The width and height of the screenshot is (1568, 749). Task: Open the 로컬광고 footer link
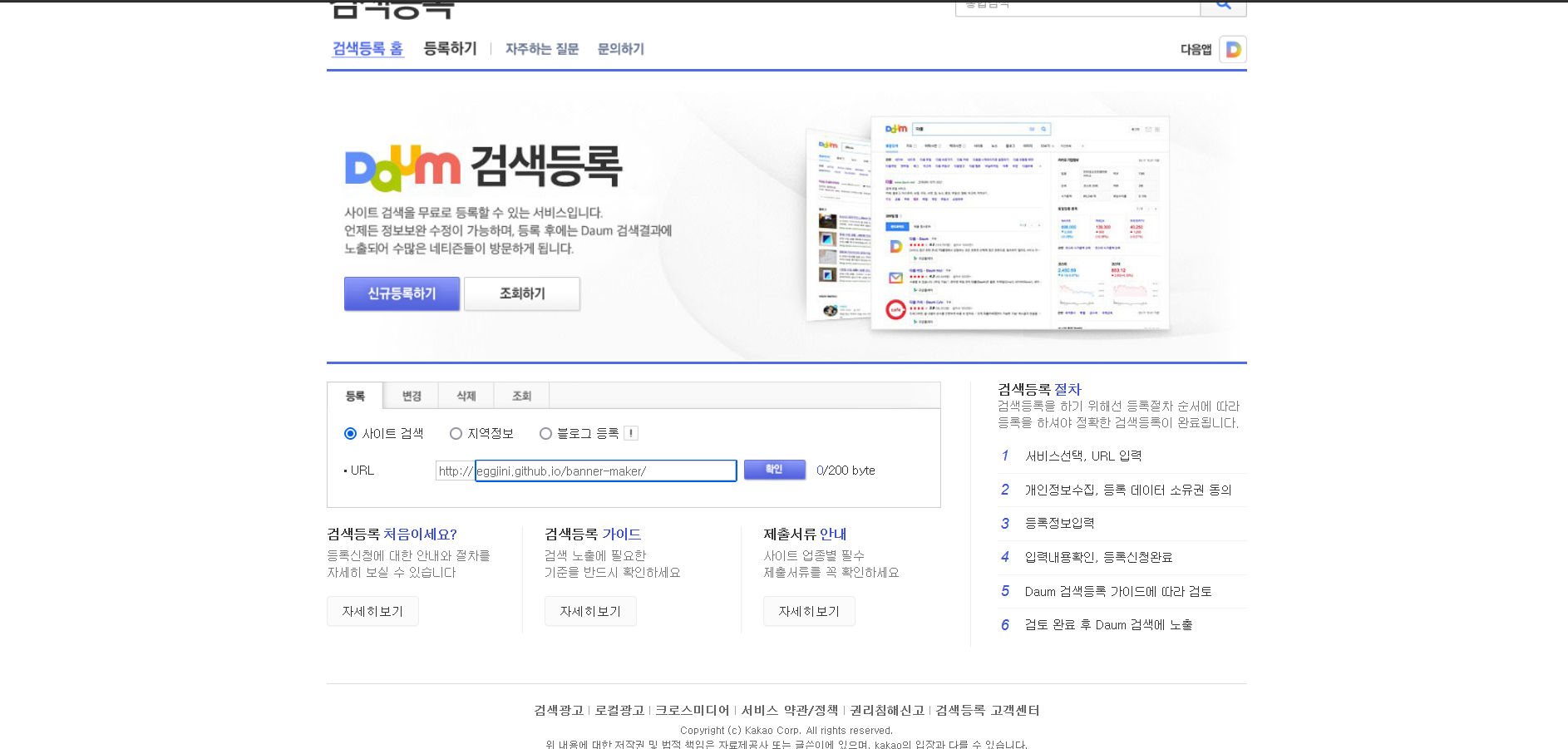[x=619, y=710]
